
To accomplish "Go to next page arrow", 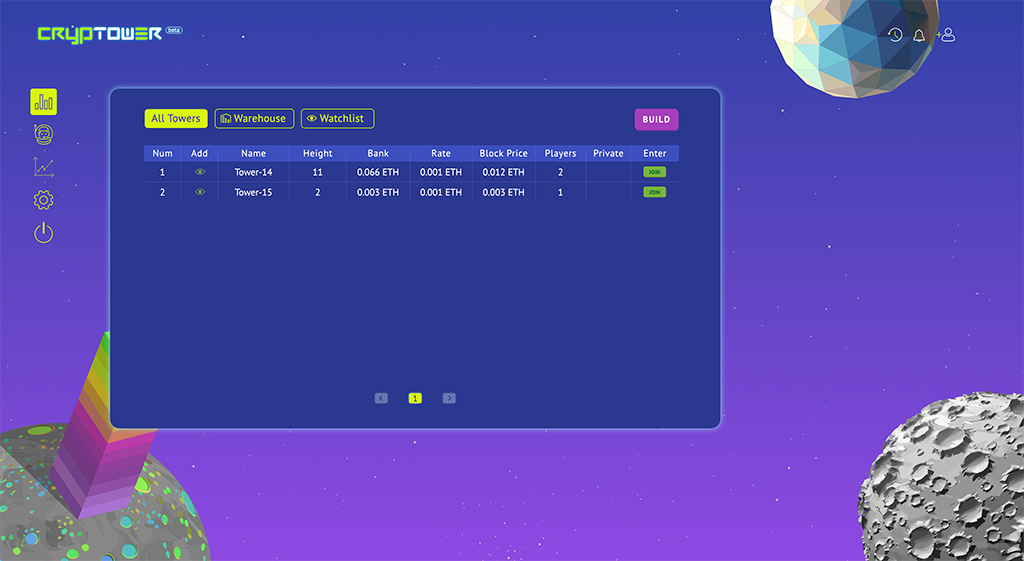I will point(449,398).
